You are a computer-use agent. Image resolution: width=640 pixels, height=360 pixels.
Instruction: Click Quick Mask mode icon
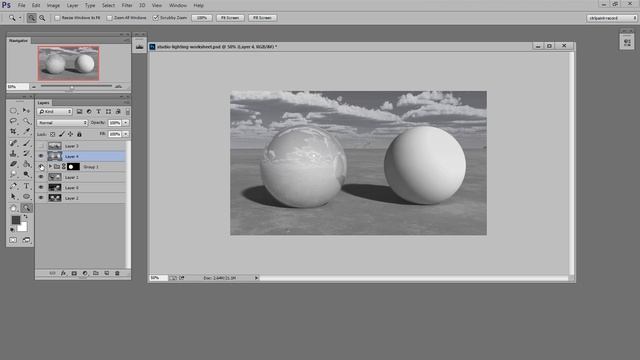(x=13, y=240)
